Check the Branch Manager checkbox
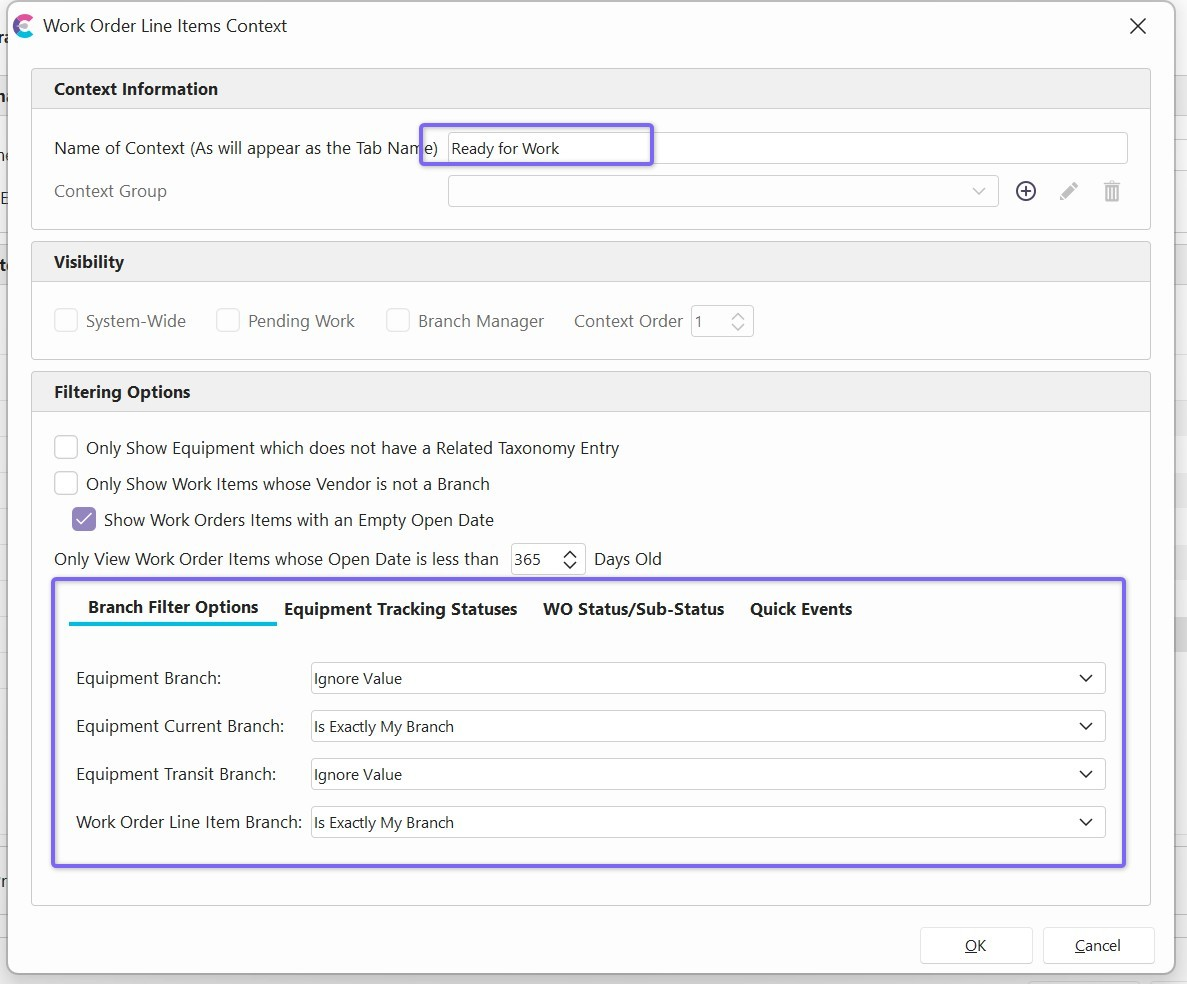The height and width of the screenshot is (984, 1187). [398, 321]
